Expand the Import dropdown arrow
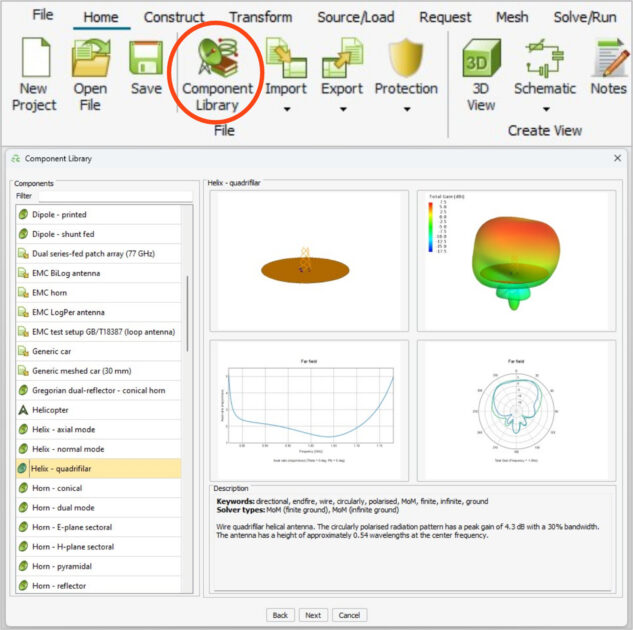Viewport: 633px width, 630px height. [x=285, y=109]
